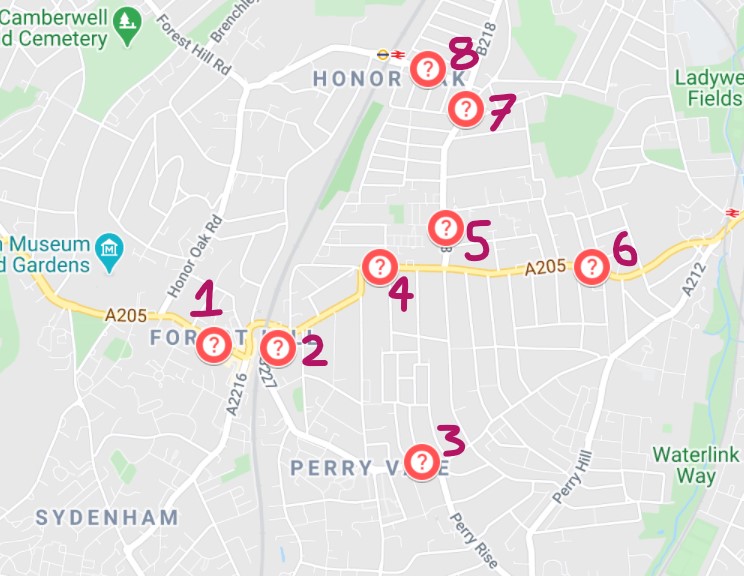Click question-mark marker labeled 1 at Forest Hill
744x576 pixels.
214,345
